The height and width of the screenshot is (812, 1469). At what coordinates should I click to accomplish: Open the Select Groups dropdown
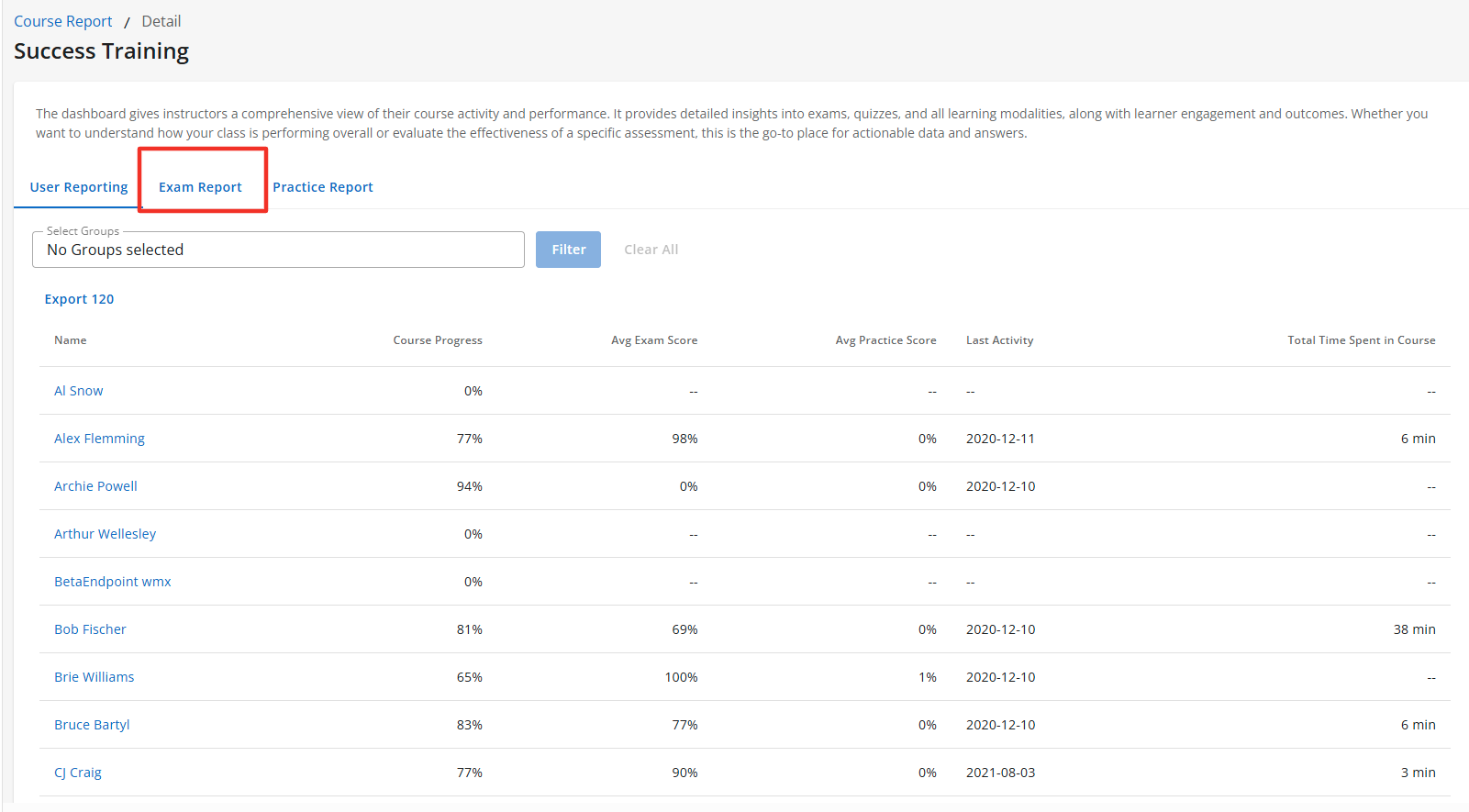(x=278, y=250)
